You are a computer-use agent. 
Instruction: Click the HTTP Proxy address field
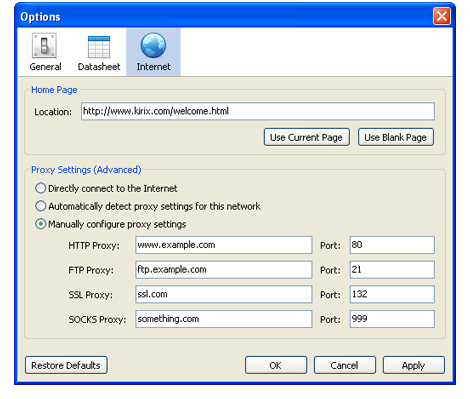(x=224, y=245)
